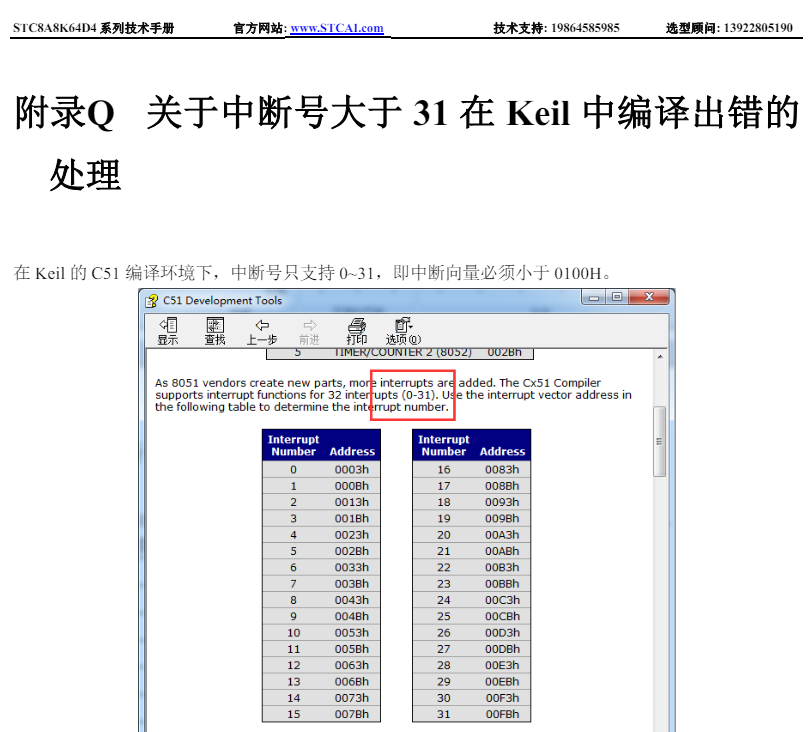Image resolution: width=811 pixels, height=732 pixels.
Task: Click the help pane scroll-up arrow
Action: coord(660,356)
